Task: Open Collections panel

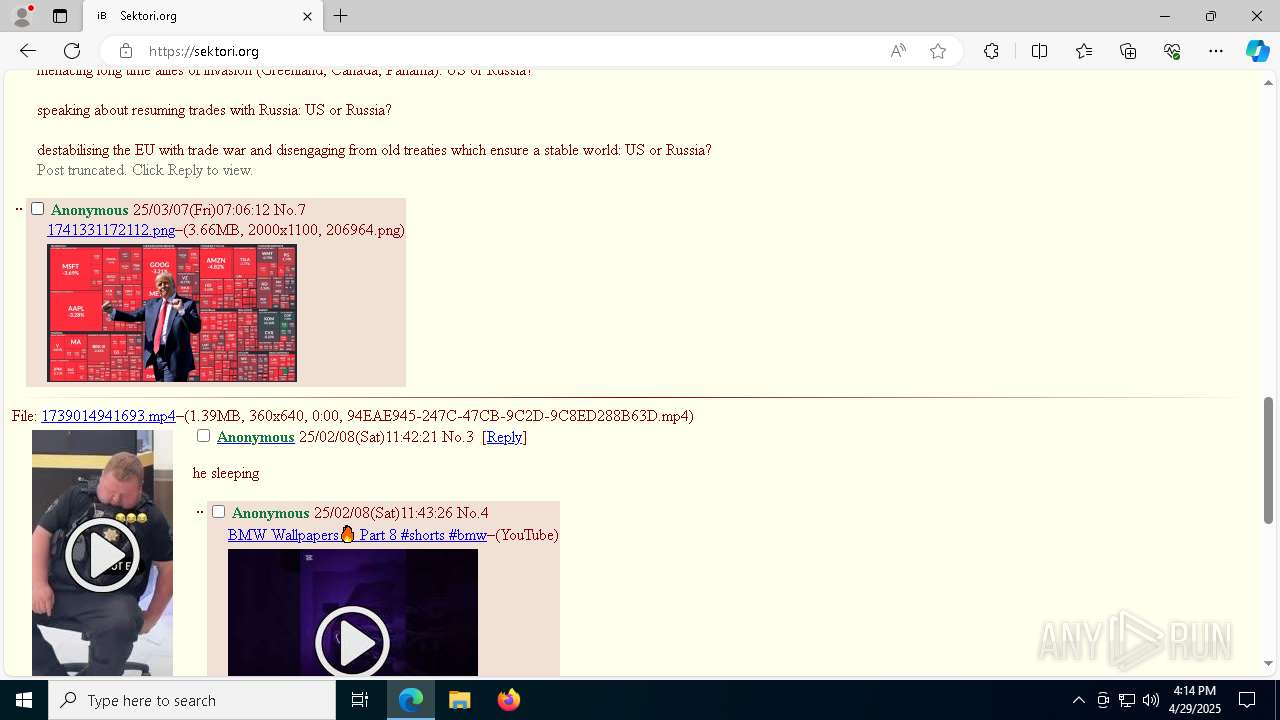Action: pos(1128,51)
